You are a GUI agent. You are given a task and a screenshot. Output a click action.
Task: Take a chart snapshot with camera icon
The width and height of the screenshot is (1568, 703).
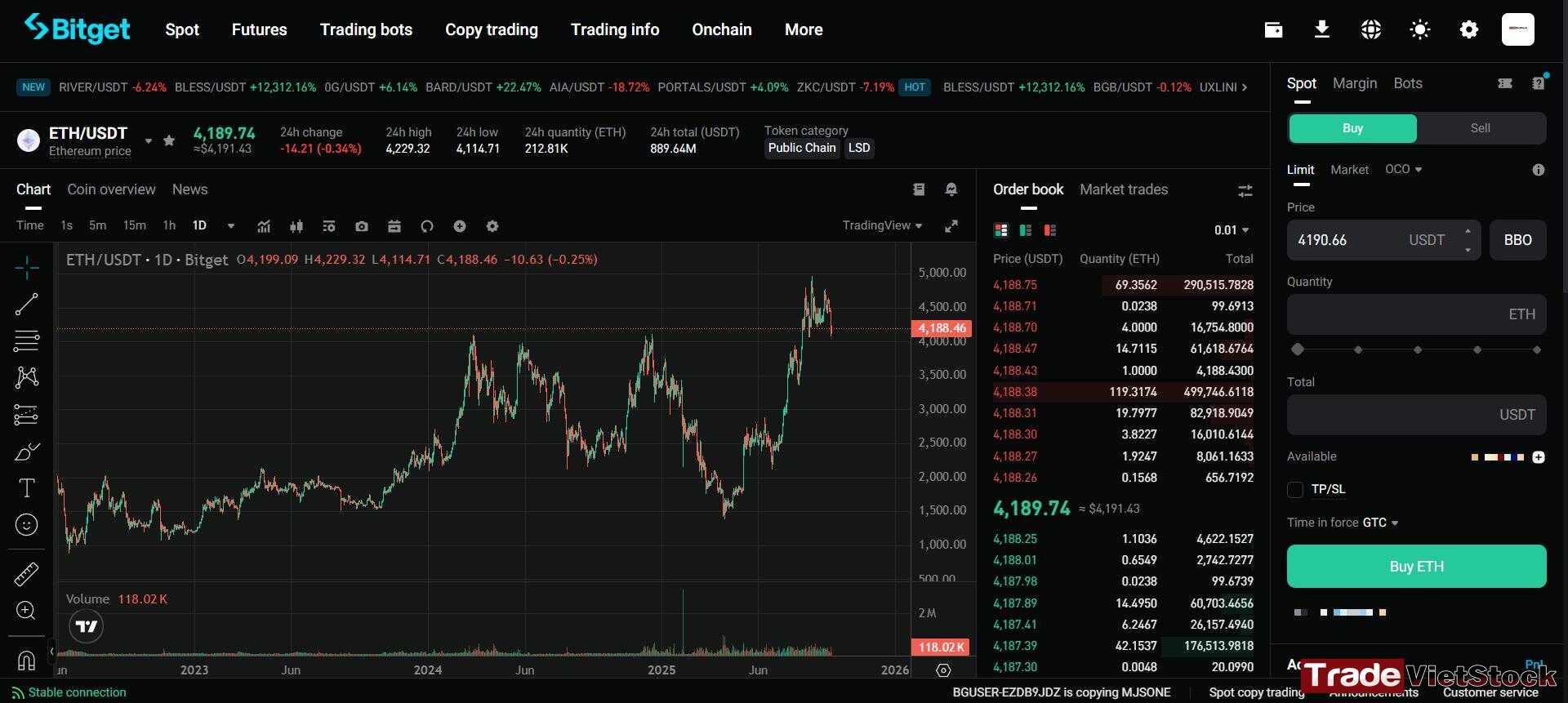click(362, 226)
